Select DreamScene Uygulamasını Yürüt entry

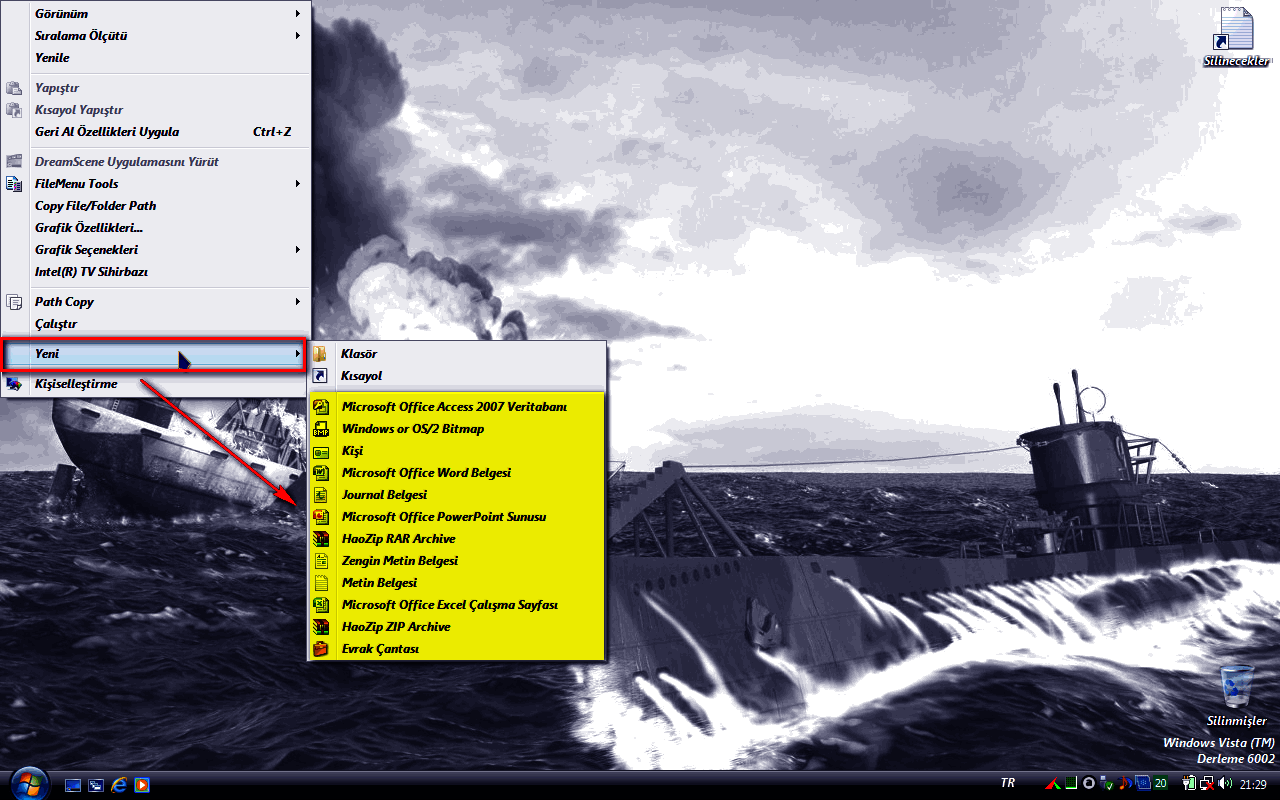(156, 162)
